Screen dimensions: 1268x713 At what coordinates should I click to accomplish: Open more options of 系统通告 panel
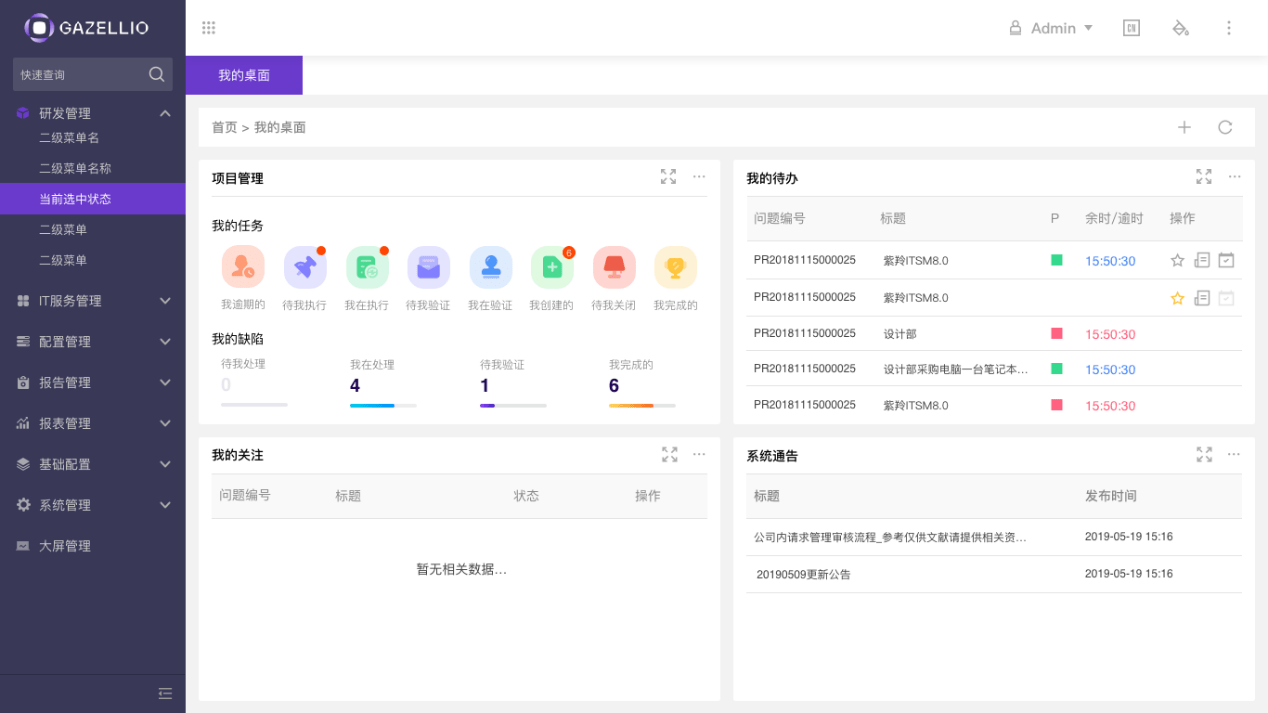point(1234,454)
